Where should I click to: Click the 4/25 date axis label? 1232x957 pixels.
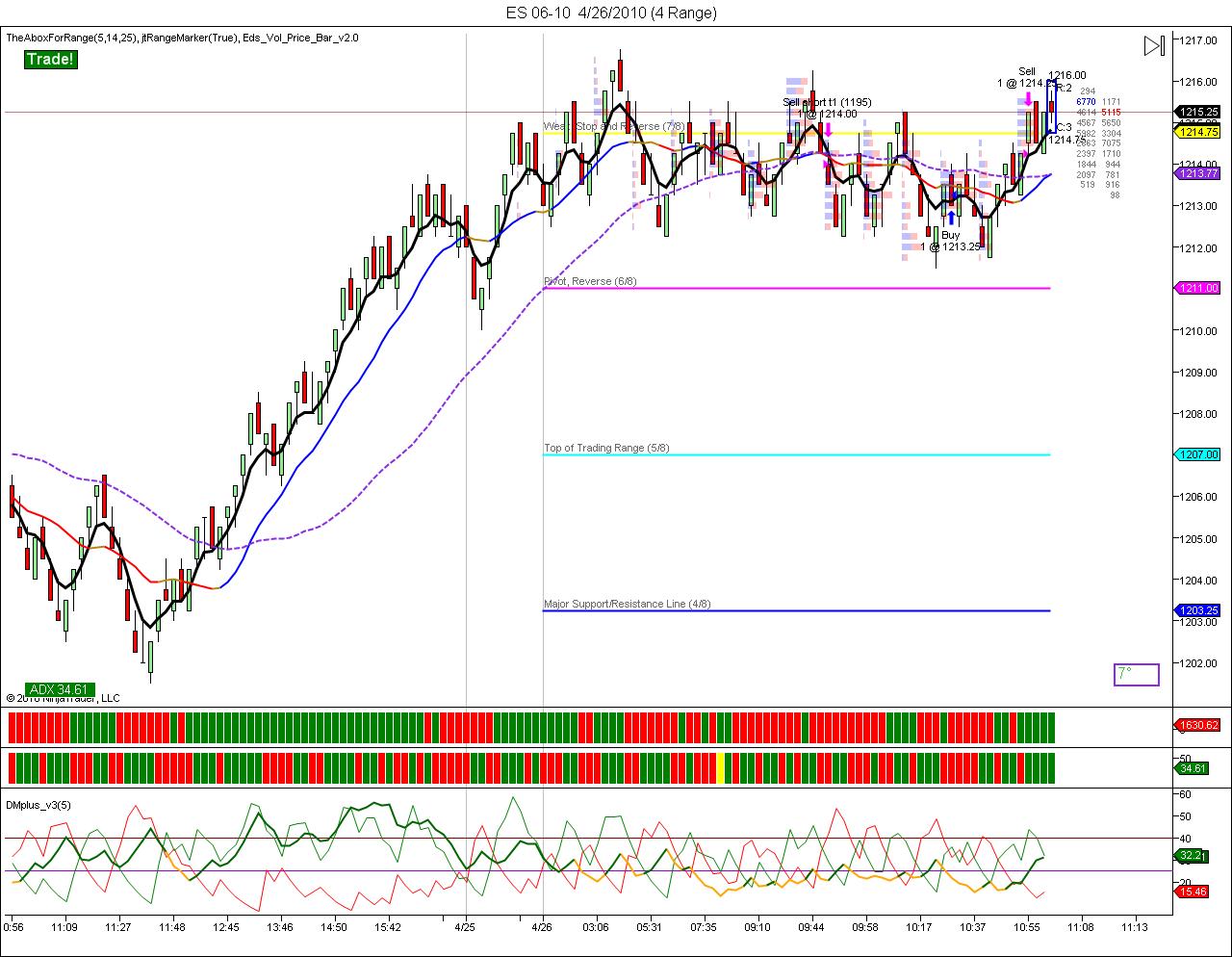[465, 928]
